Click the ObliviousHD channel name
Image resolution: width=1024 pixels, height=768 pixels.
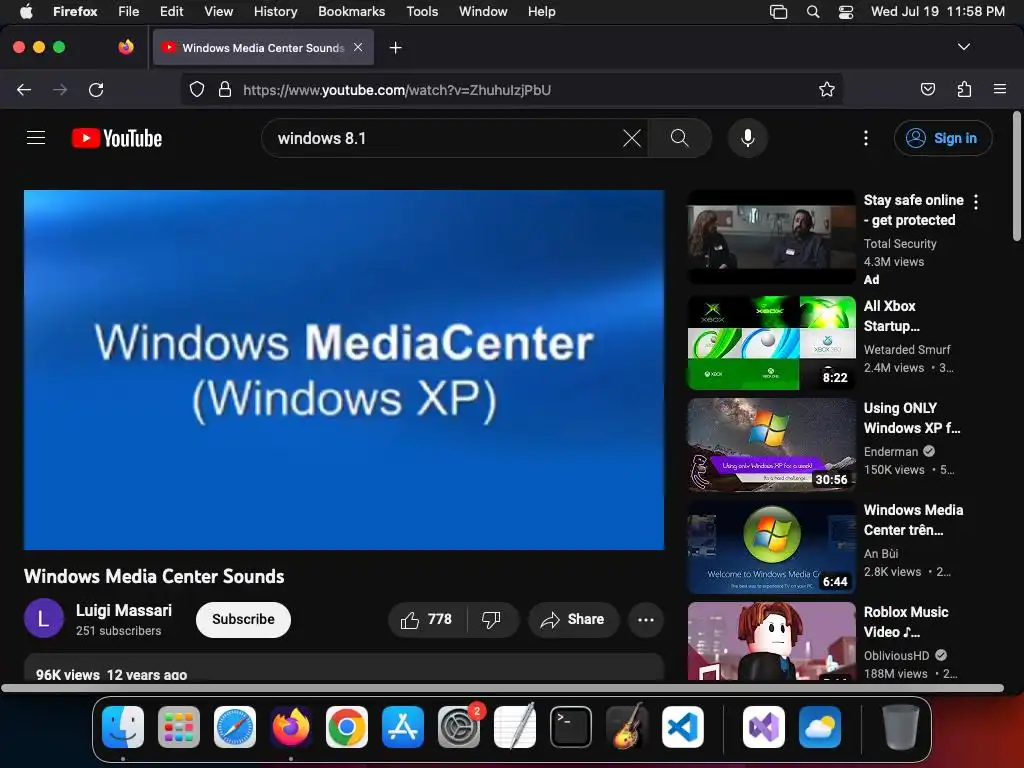coord(896,655)
